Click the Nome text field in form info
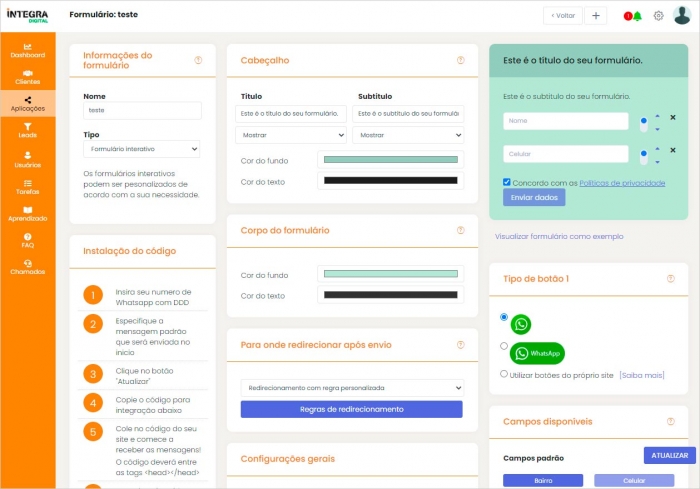This screenshot has width=700, height=489. tap(141, 111)
